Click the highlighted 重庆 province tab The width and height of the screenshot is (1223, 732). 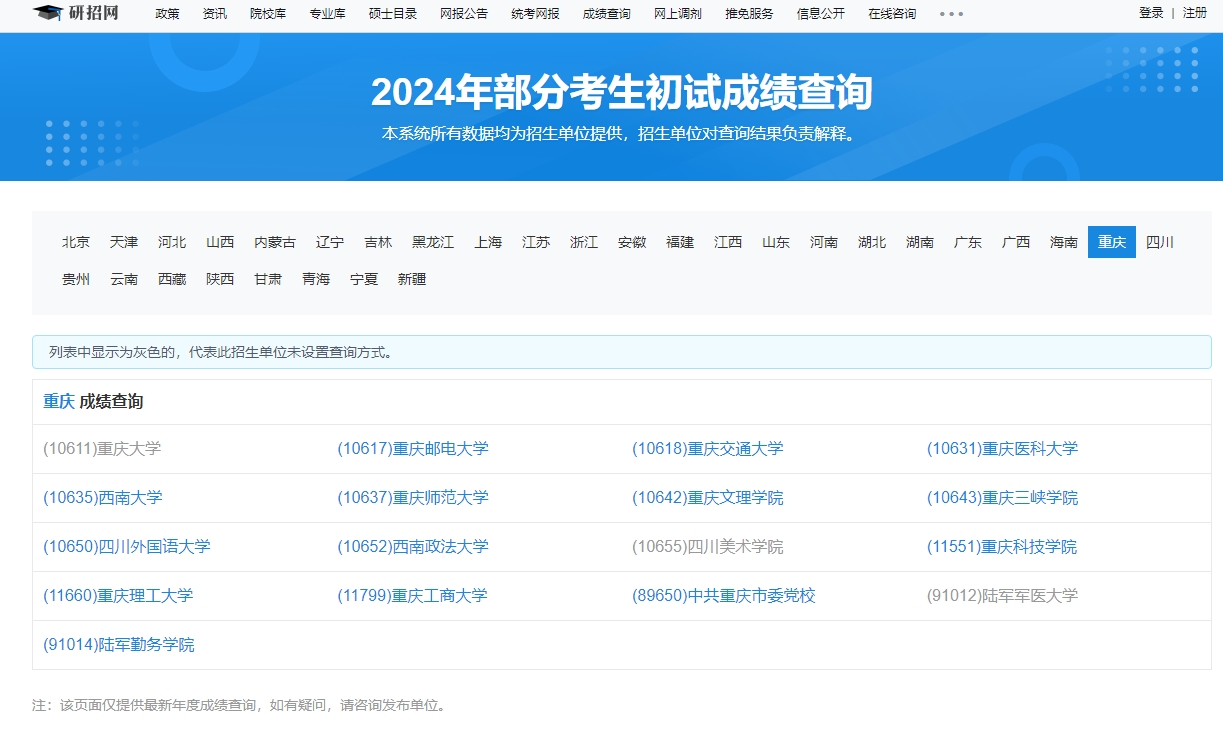point(1112,242)
